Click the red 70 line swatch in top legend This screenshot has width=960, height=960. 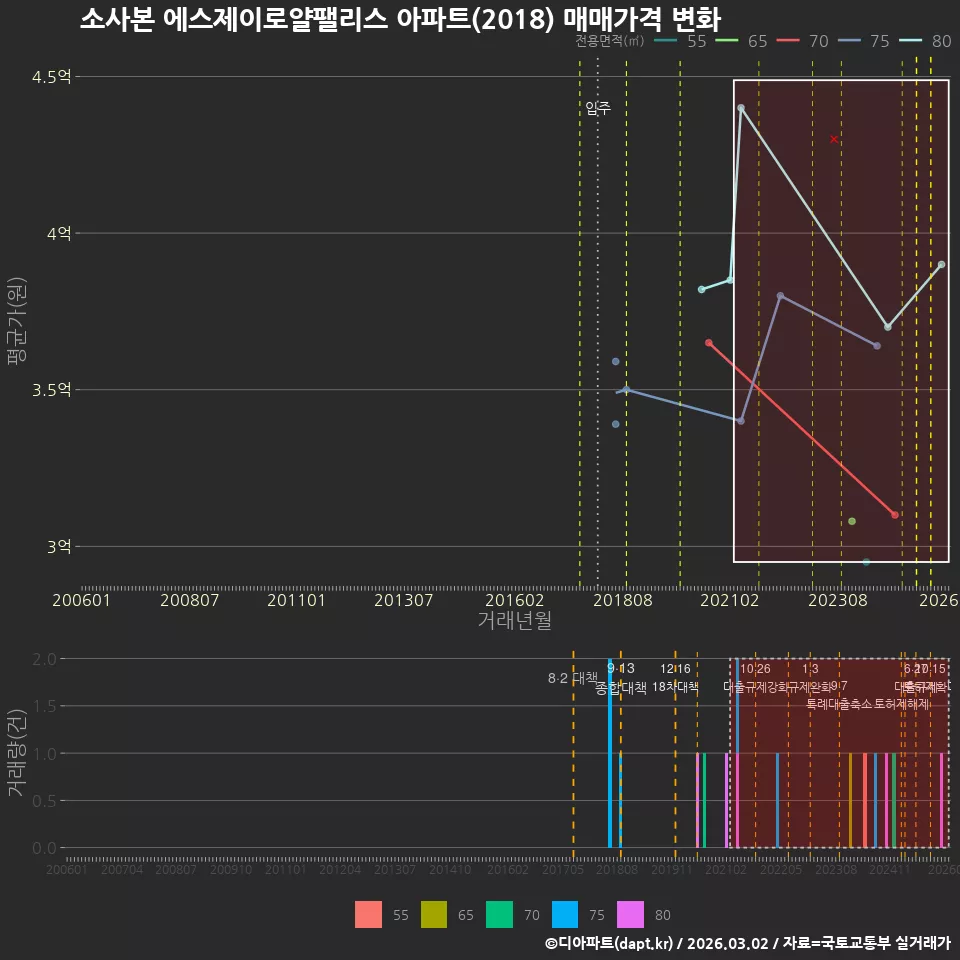[x=788, y=41]
